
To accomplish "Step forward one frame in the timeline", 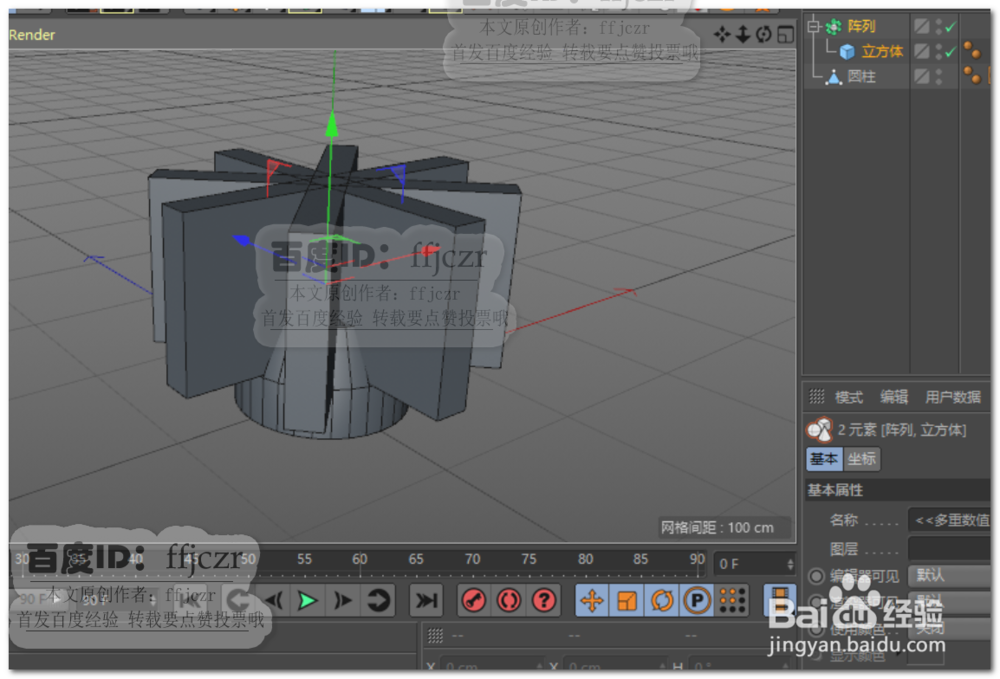I will click(x=342, y=600).
